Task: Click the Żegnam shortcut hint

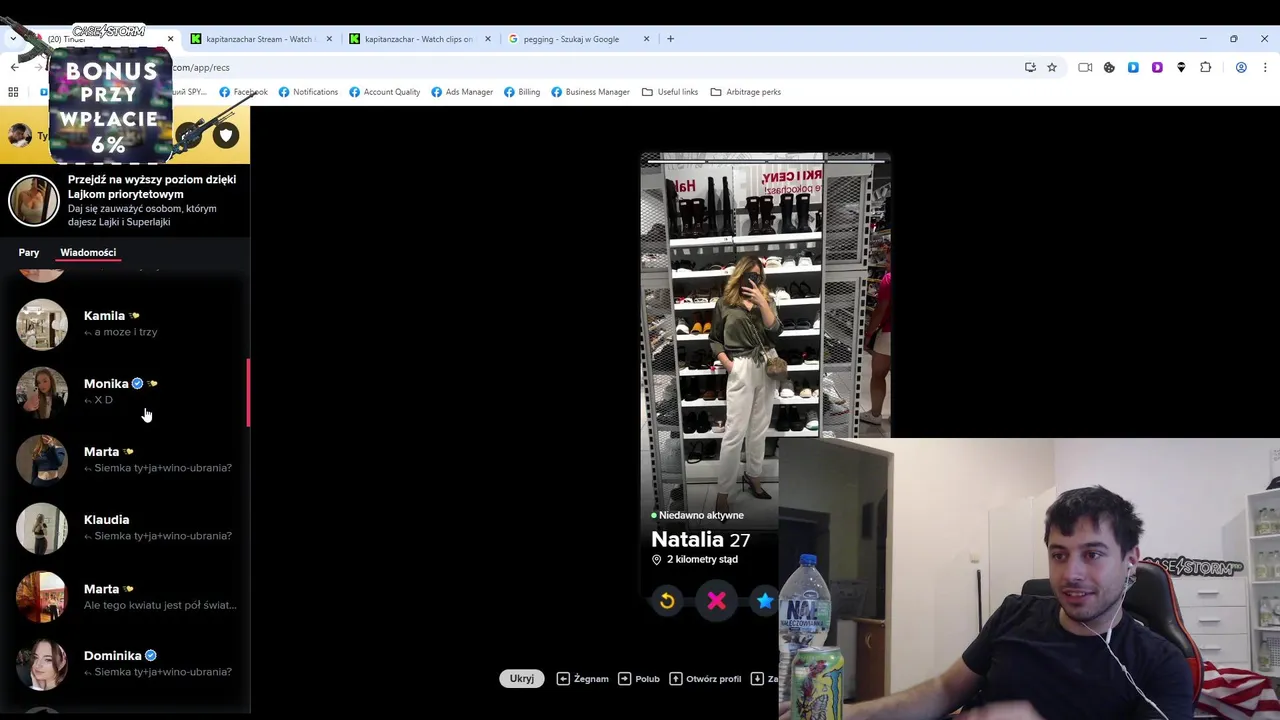Action: pos(582,678)
